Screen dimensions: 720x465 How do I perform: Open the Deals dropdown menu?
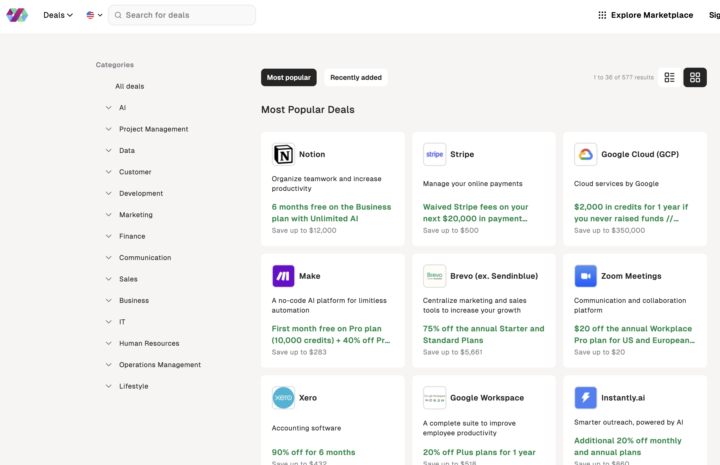click(x=58, y=15)
